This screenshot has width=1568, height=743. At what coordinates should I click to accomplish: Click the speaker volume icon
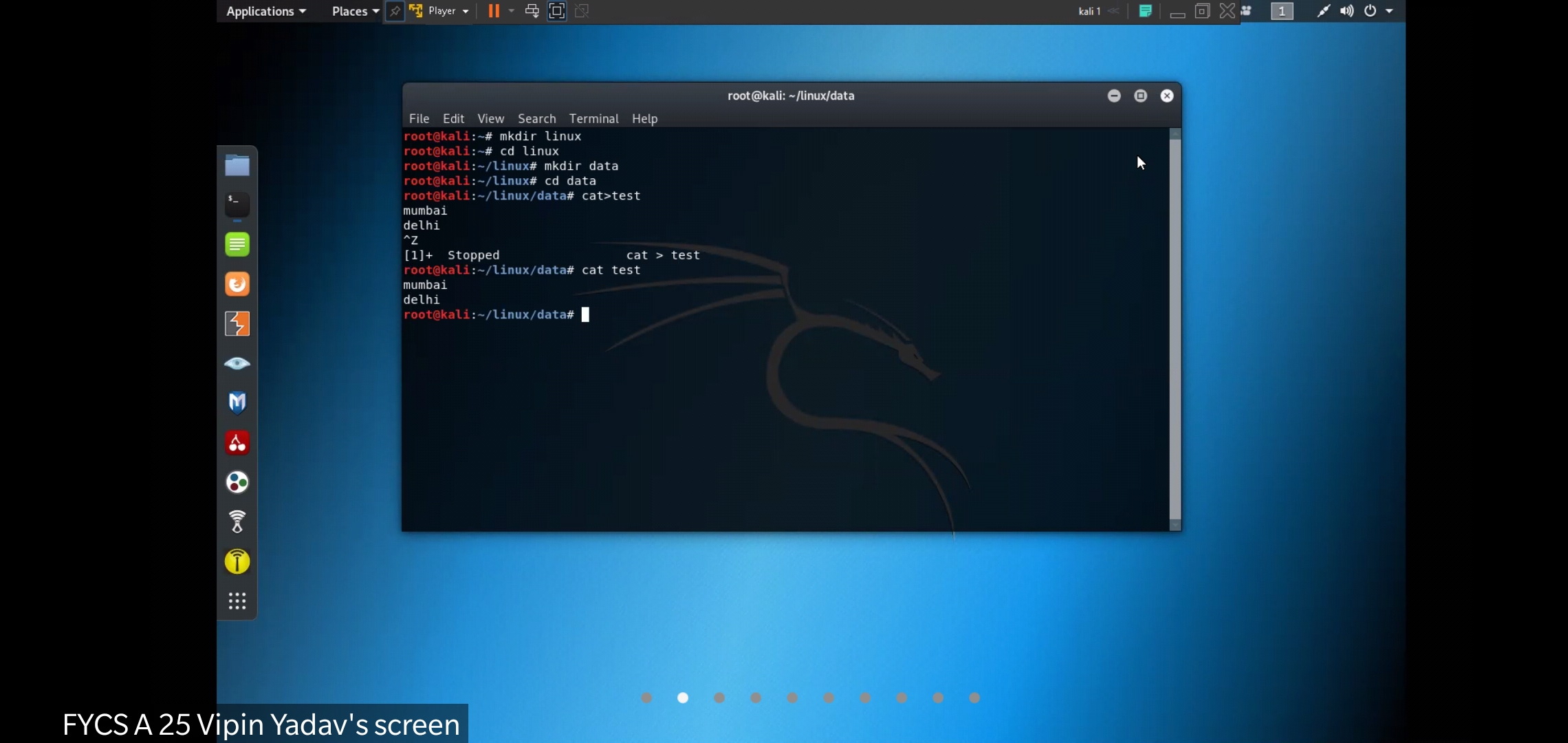coord(1347,11)
